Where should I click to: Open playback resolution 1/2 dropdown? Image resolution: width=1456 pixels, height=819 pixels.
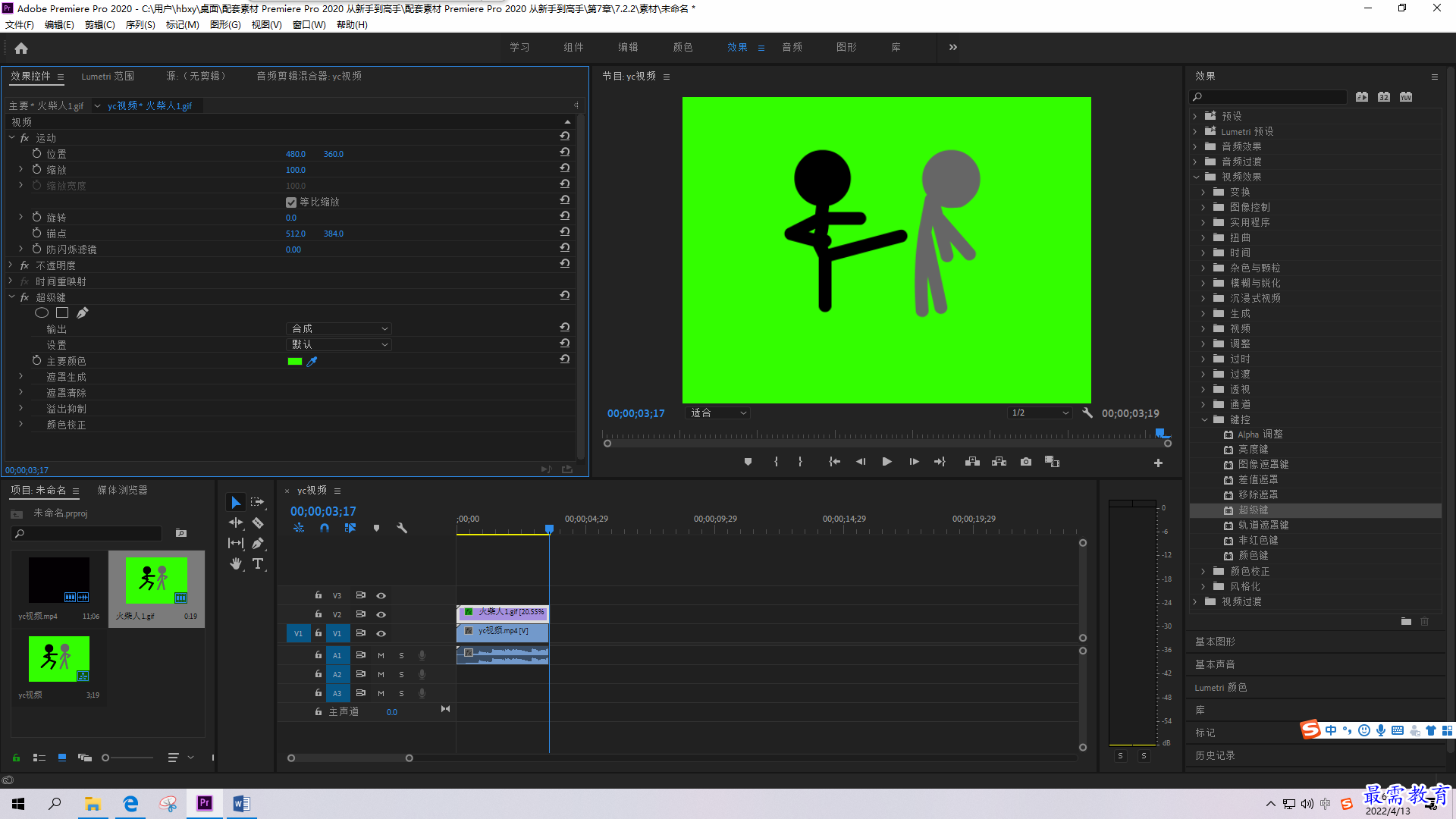[1040, 413]
